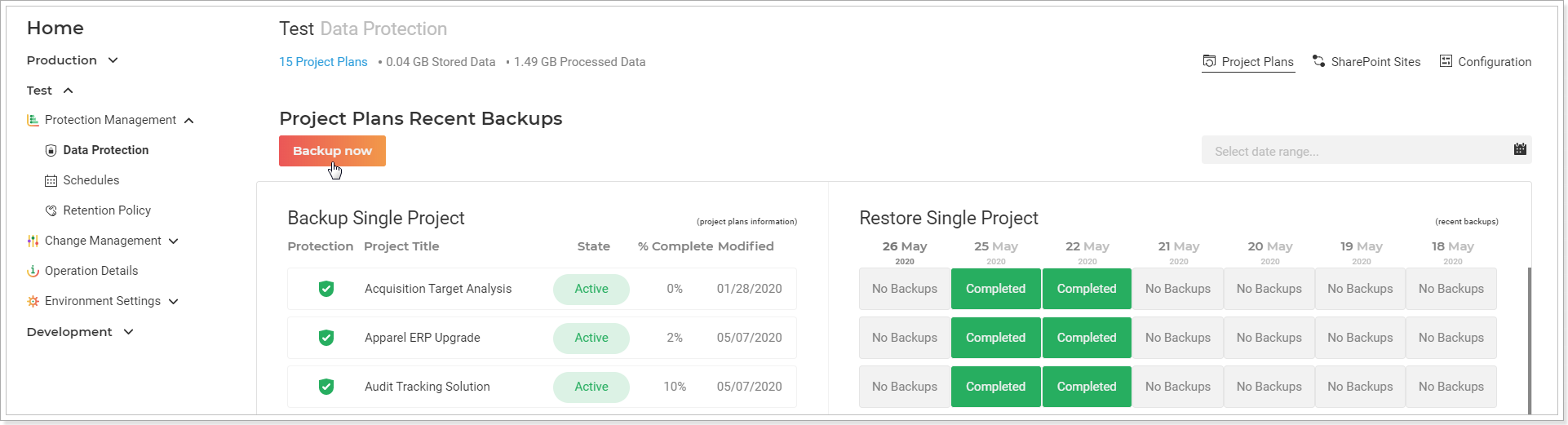Viewport: 1568px width, 425px height.
Task: Switch to the Configuration tab
Action: 1485,62
